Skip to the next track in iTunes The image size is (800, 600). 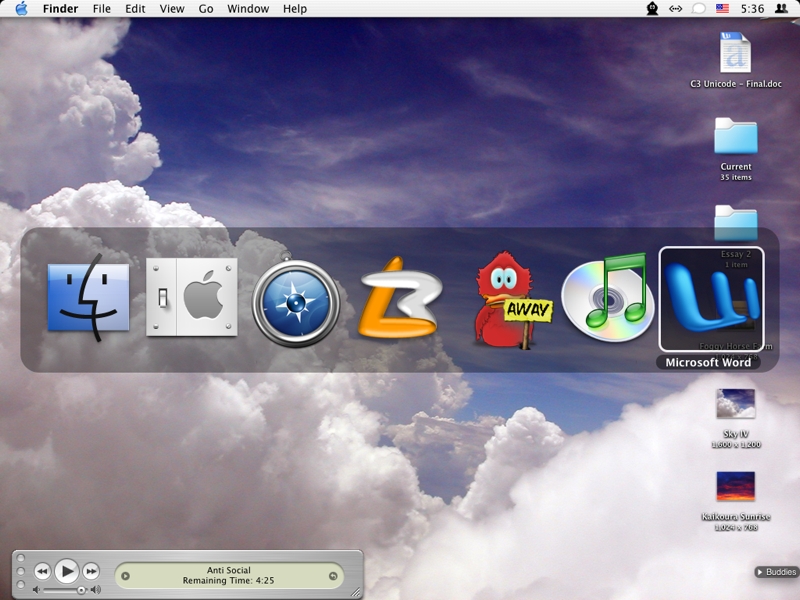(x=91, y=571)
